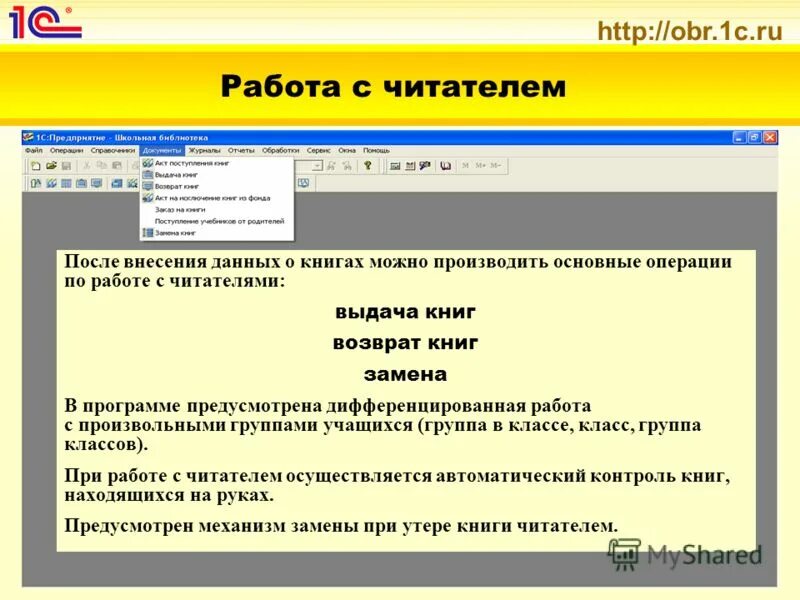Open the Calendar toolbar icon
Screen dimensions: 800x600
(x=410, y=166)
